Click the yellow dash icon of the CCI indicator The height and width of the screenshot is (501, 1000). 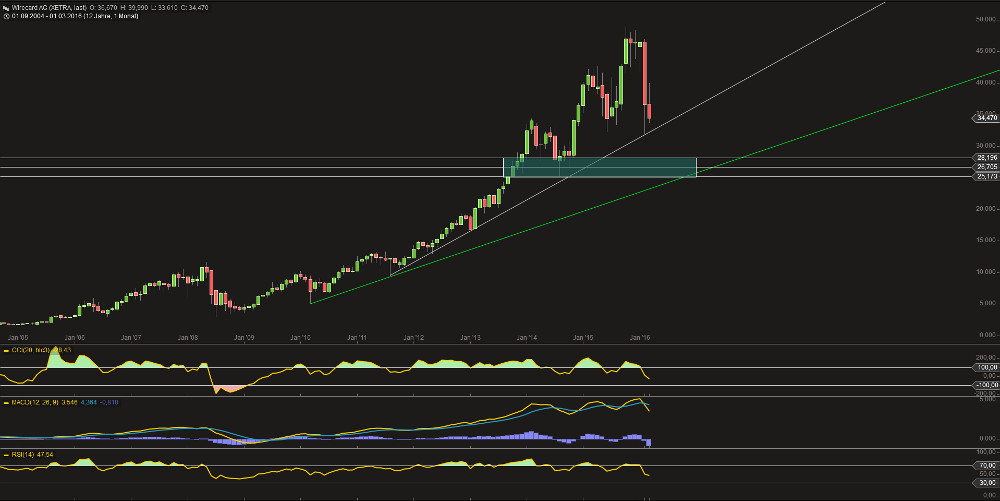[6, 351]
